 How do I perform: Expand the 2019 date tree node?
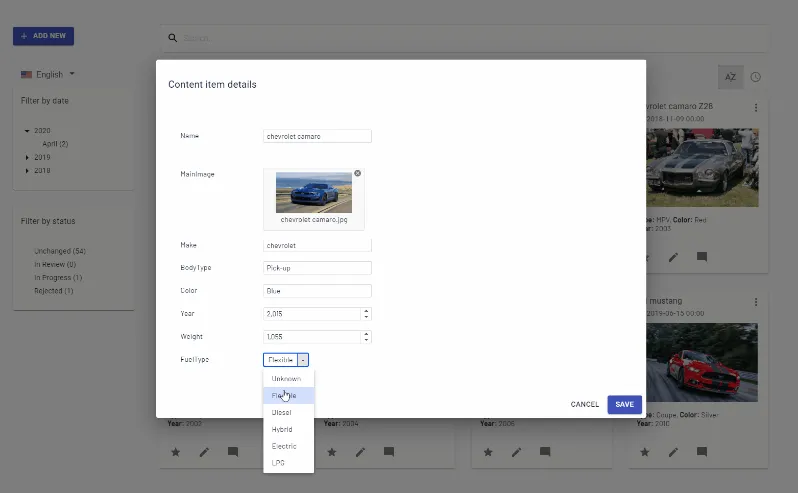point(27,158)
